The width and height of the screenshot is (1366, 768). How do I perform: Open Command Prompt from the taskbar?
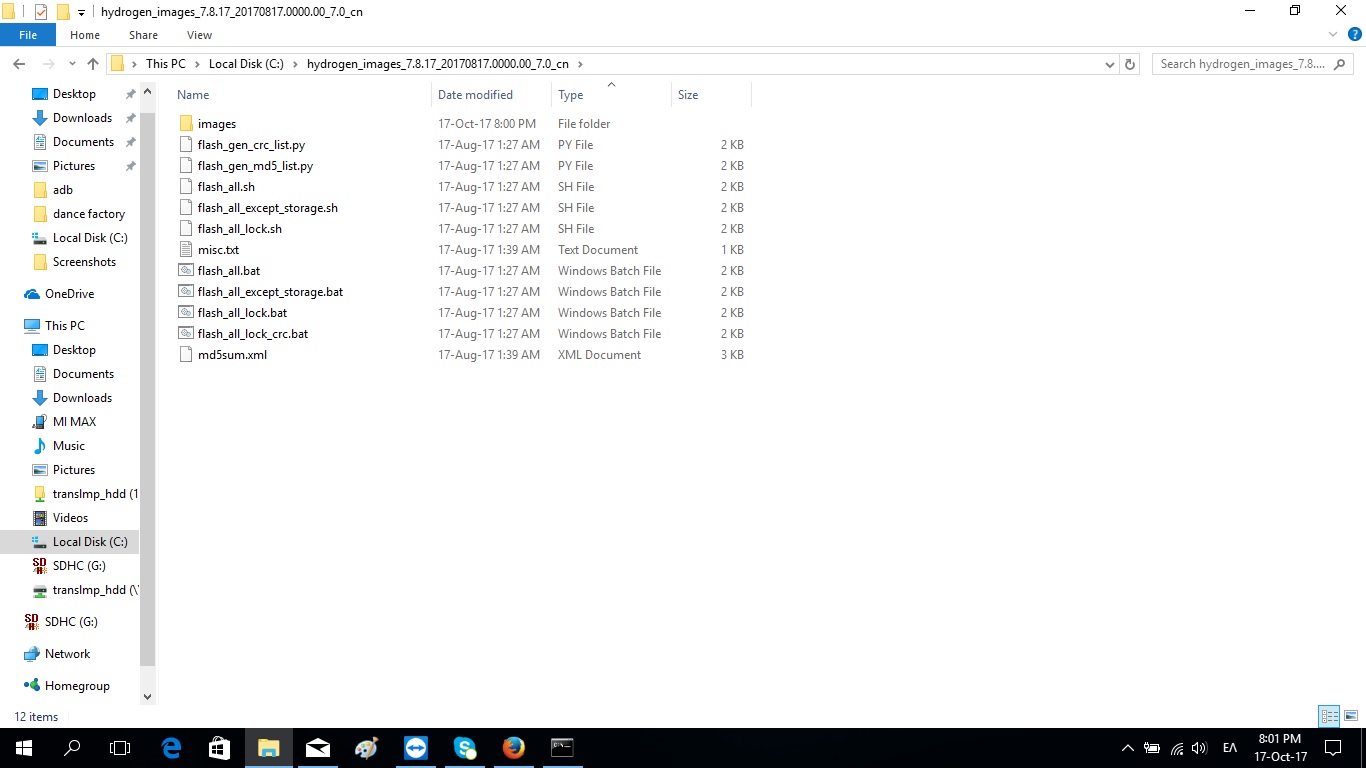[x=562, y=747]
